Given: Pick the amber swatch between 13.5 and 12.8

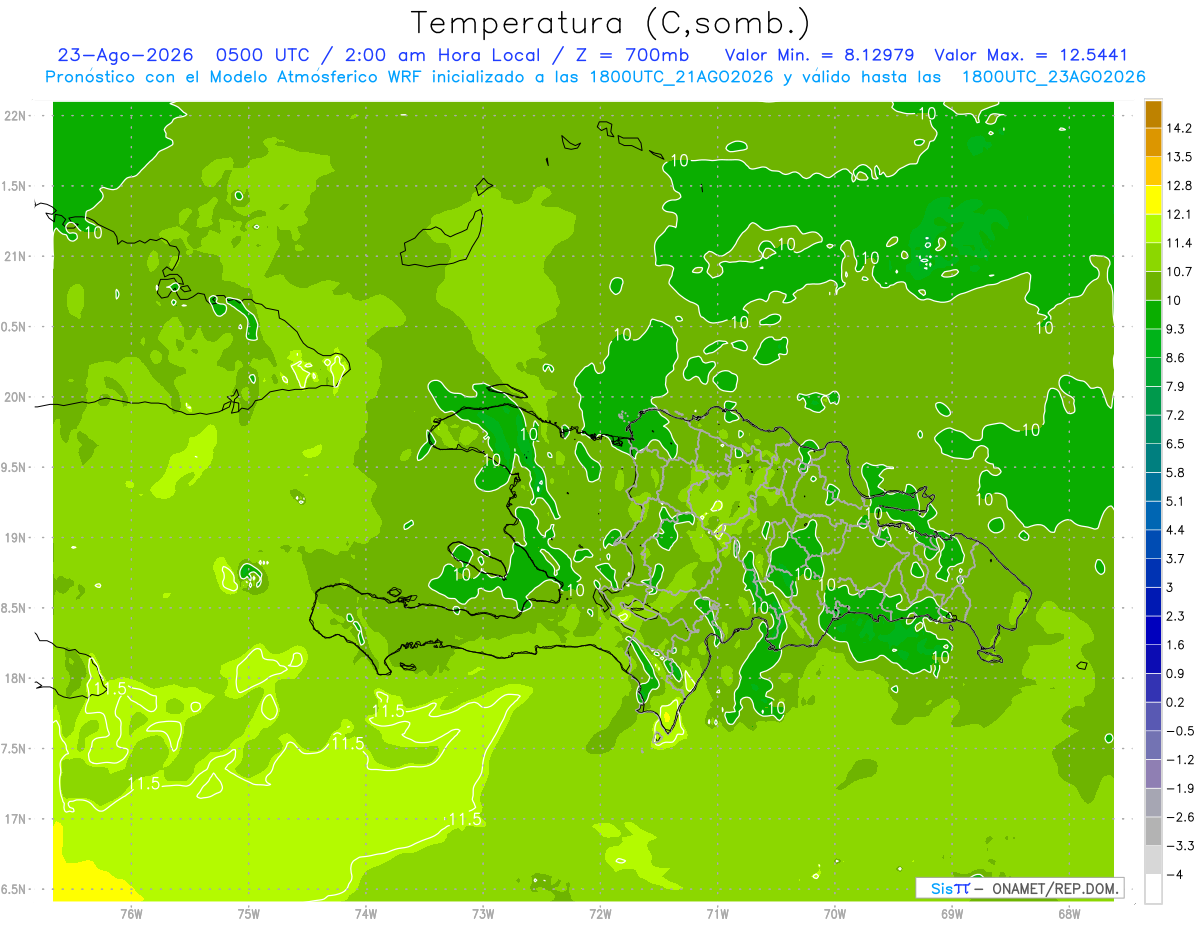Looking at the screenshot, I should 1153,172.
